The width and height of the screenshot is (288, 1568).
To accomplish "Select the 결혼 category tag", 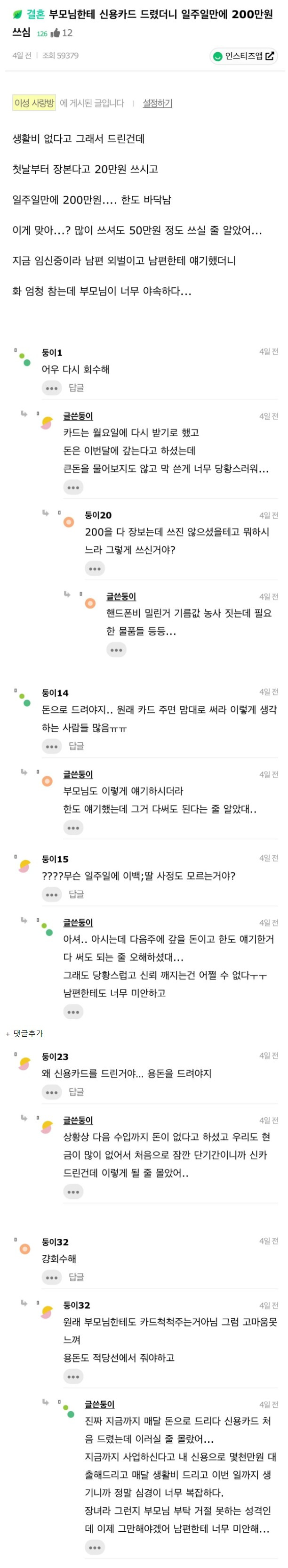I will pyautogui.click(x=36, y=14).
